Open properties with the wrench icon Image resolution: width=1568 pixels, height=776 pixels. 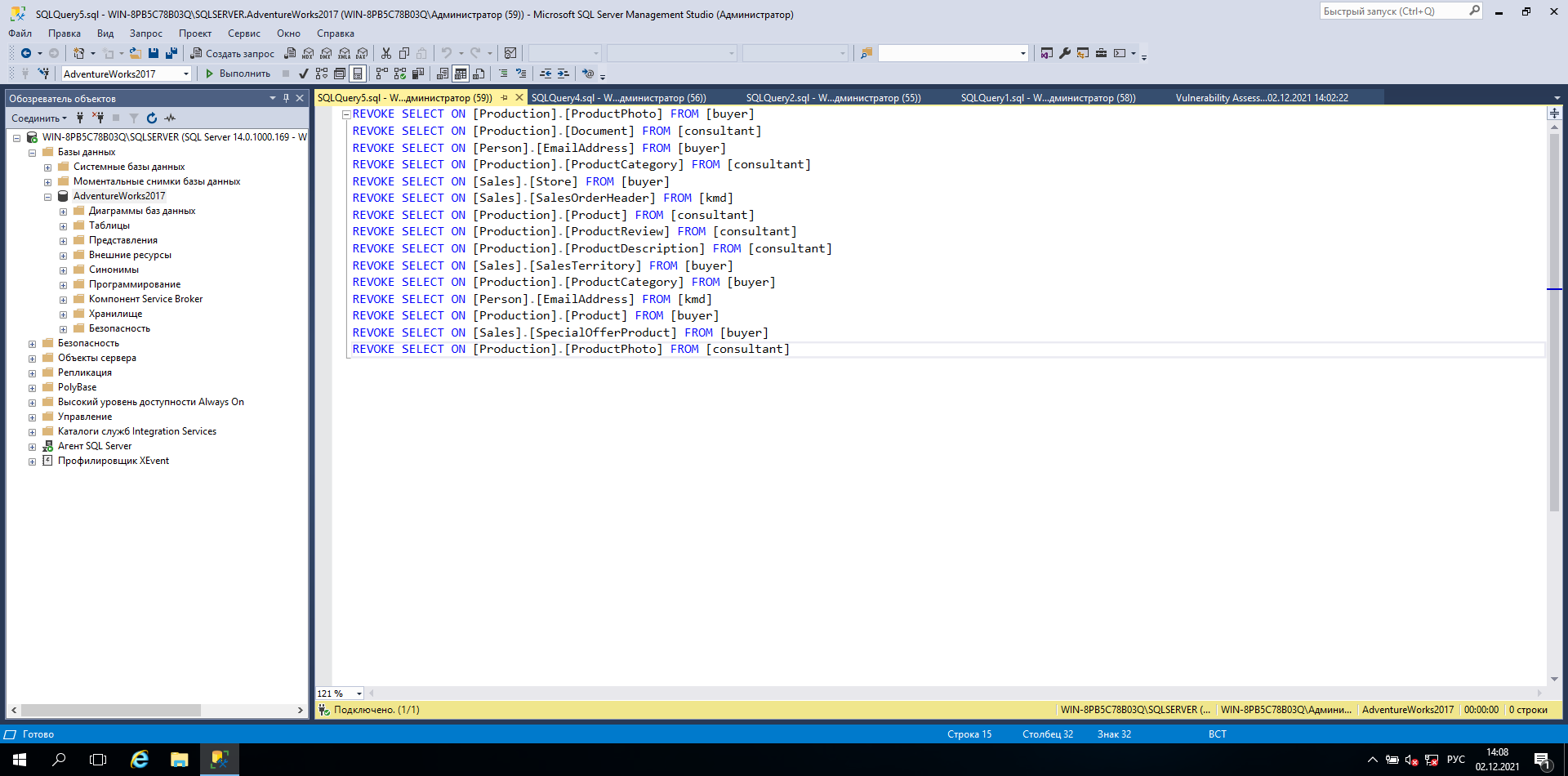[1065, 53]
